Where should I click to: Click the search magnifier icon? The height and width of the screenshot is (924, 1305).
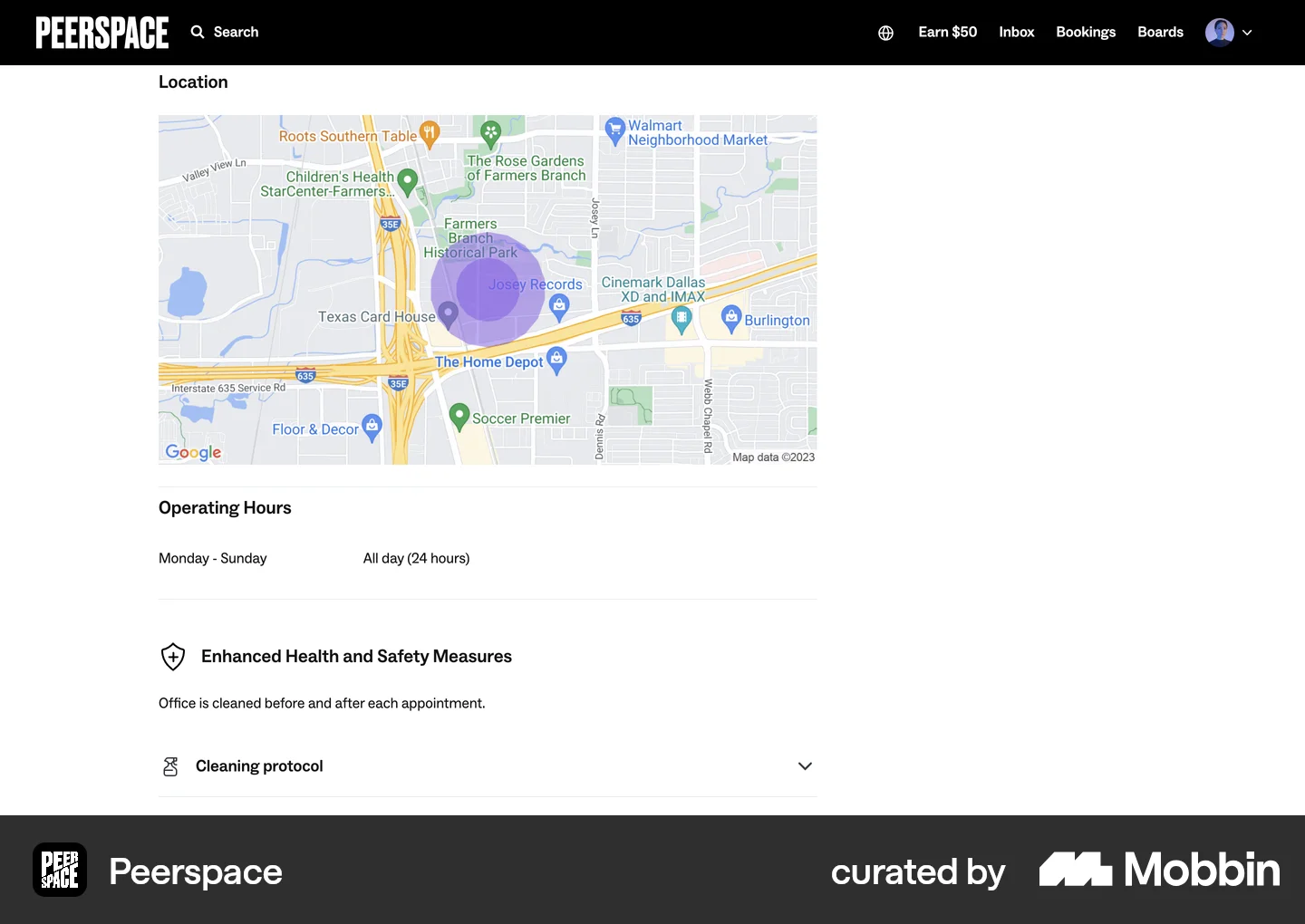[198, 32]
